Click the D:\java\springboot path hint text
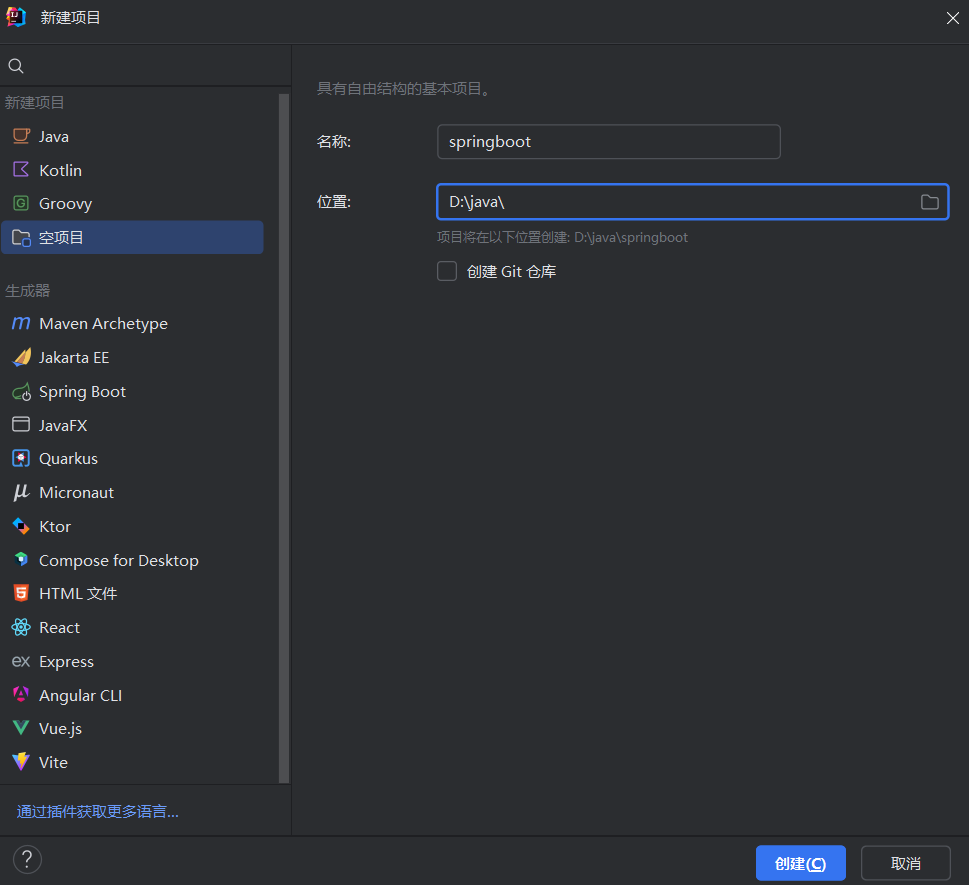Viewport: 969px width, 885px height. click(x=630, y=237)
